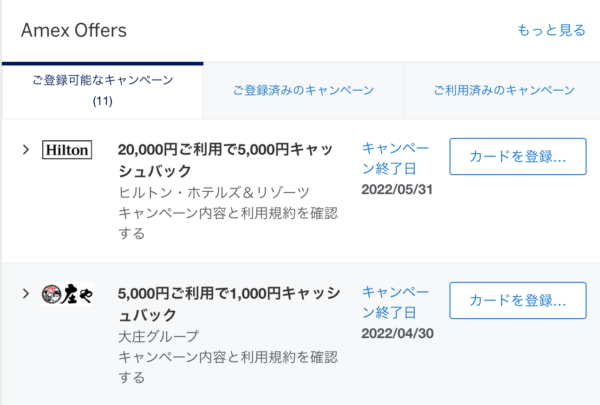View Hilton campaign terms and details
Viewport: 600px width, 405px height.
[x=228, y=223]
